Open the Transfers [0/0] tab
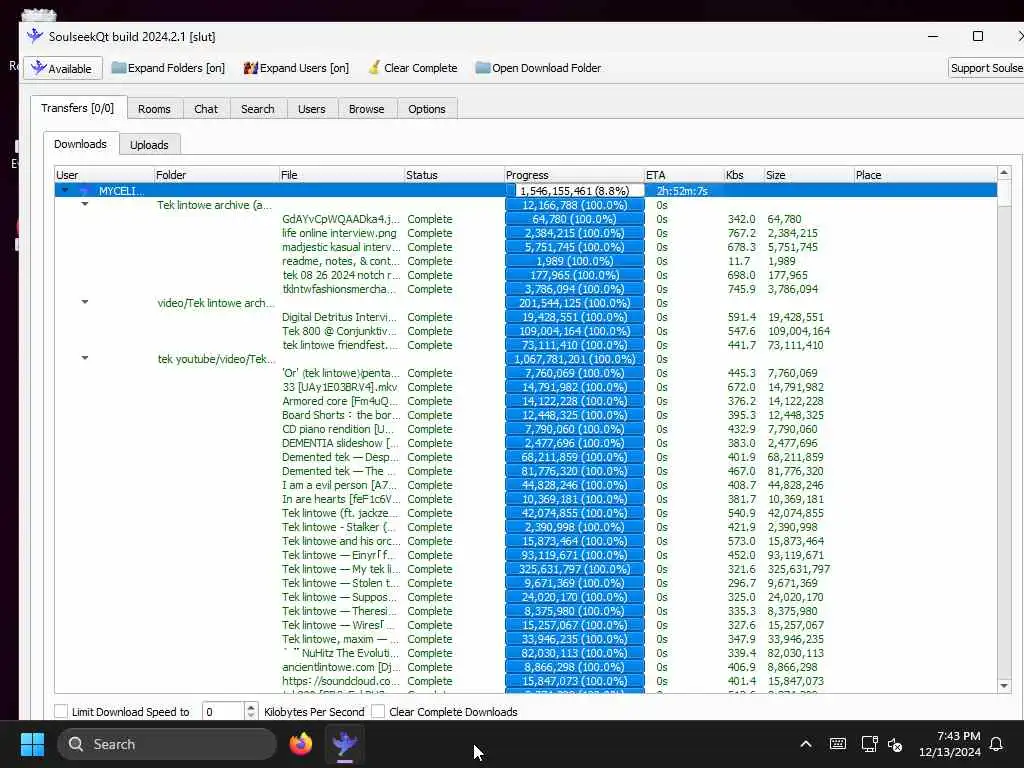 click(x=78, y=108)
